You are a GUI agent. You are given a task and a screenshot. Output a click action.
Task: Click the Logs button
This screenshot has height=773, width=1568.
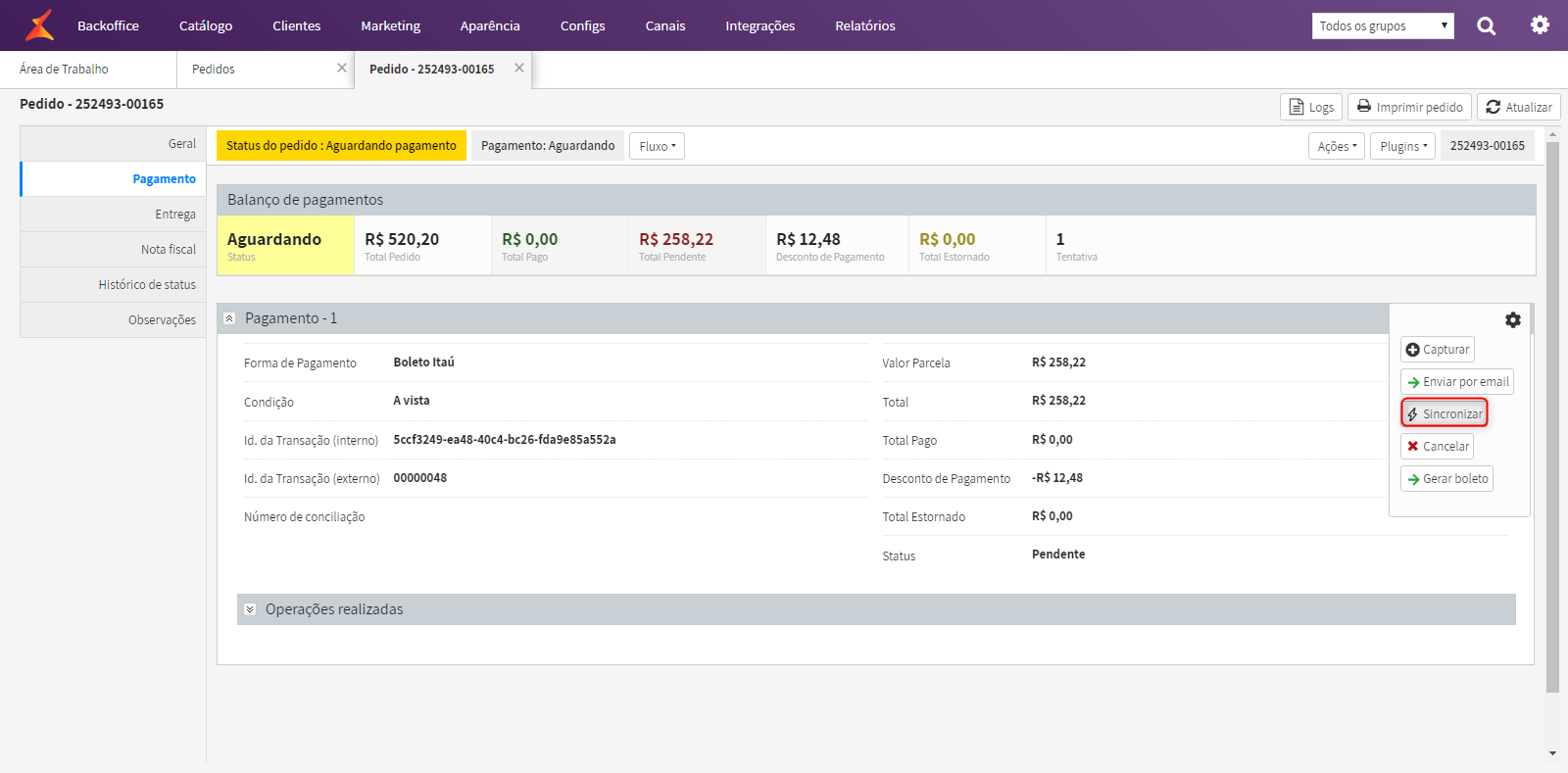[x=1311, y=107]
